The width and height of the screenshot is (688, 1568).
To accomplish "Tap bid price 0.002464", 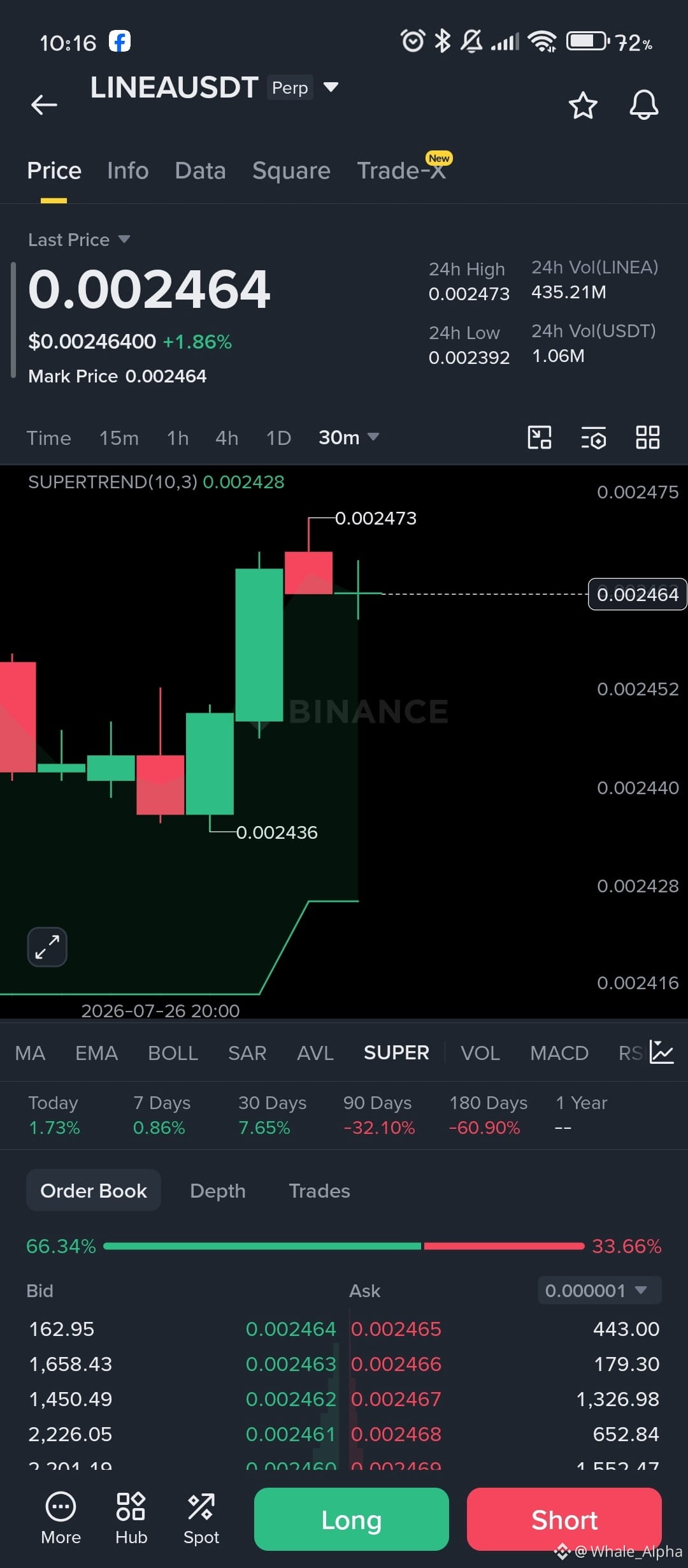I will point(290,1329).
